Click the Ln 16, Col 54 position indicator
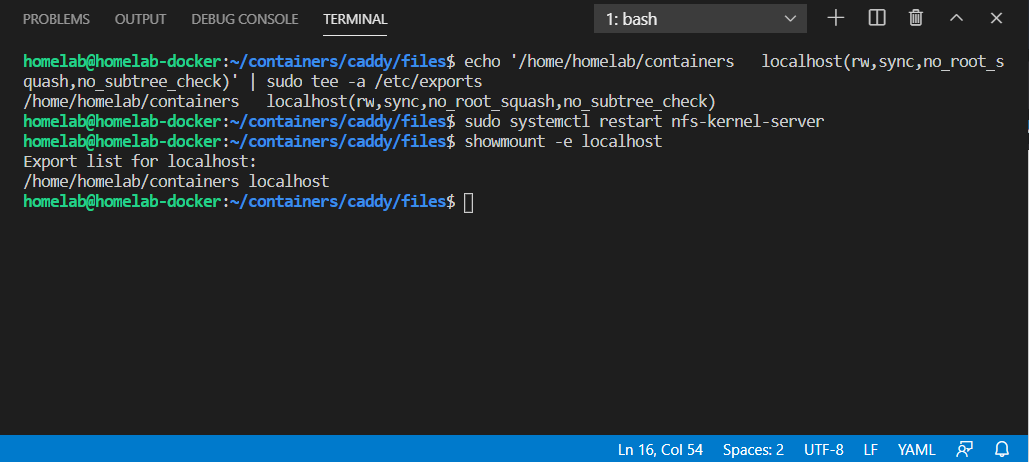Image resolution: width=1029 pixels, height=462 pixels. pyautogui.click(x=660, y=450)
